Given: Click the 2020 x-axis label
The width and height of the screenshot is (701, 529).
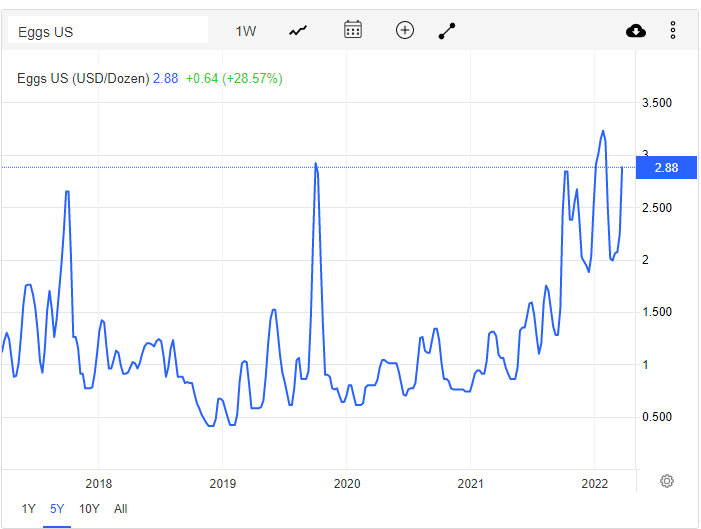Looking at the screenshot, I should click(x=347, y=483).
